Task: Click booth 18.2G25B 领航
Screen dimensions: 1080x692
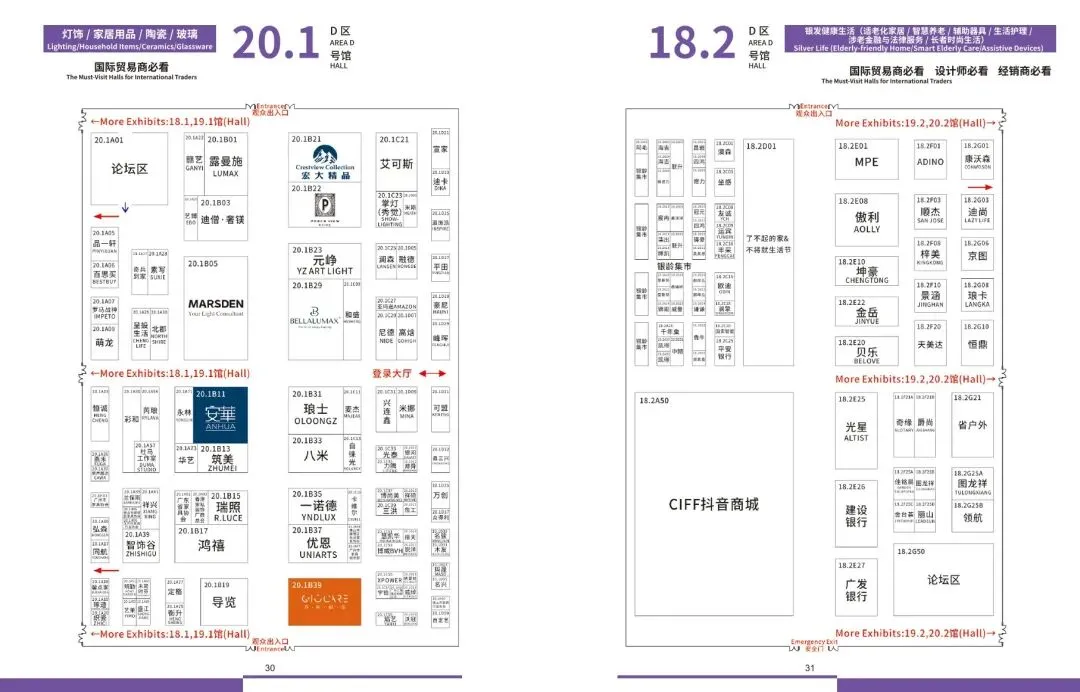Action: pos(973,516)
